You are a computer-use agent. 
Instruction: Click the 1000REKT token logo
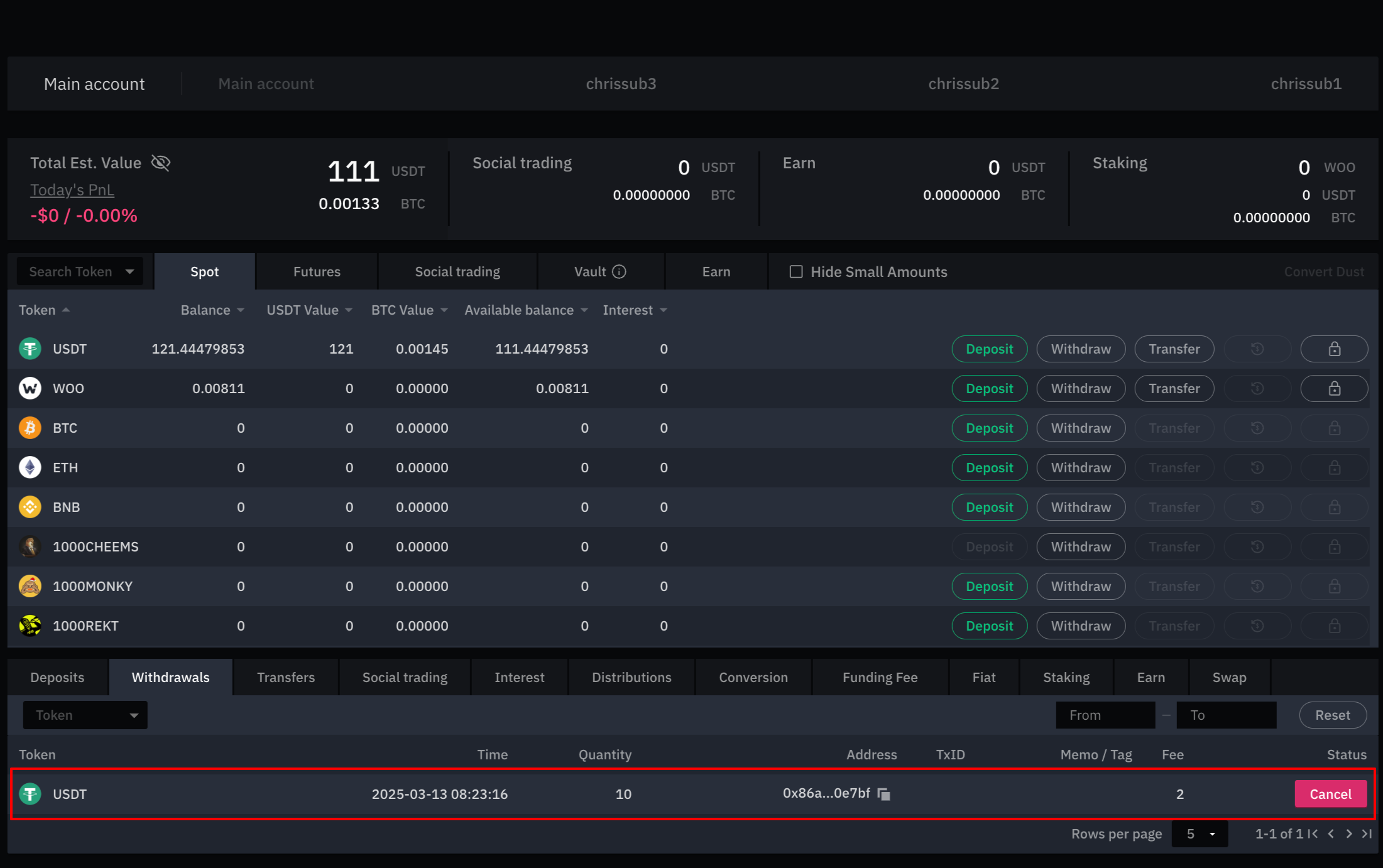(30, 626)
